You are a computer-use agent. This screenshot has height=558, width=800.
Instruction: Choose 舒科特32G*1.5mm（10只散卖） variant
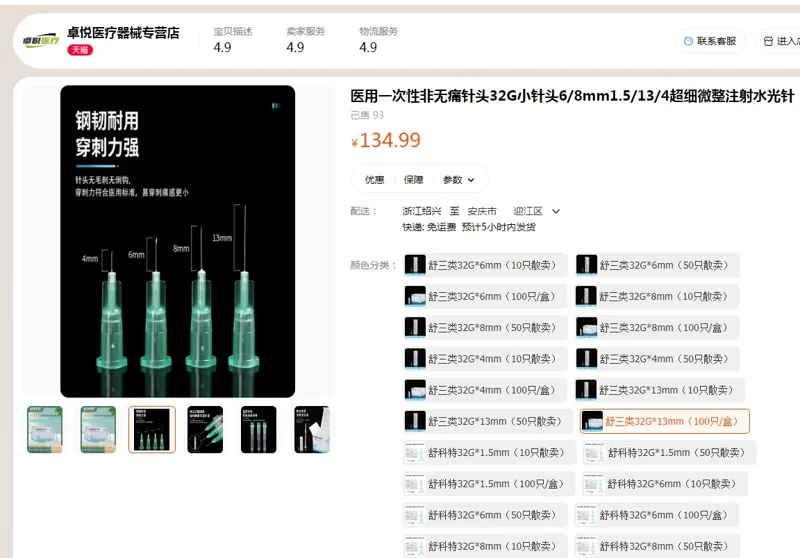click(x=489, y=452)
